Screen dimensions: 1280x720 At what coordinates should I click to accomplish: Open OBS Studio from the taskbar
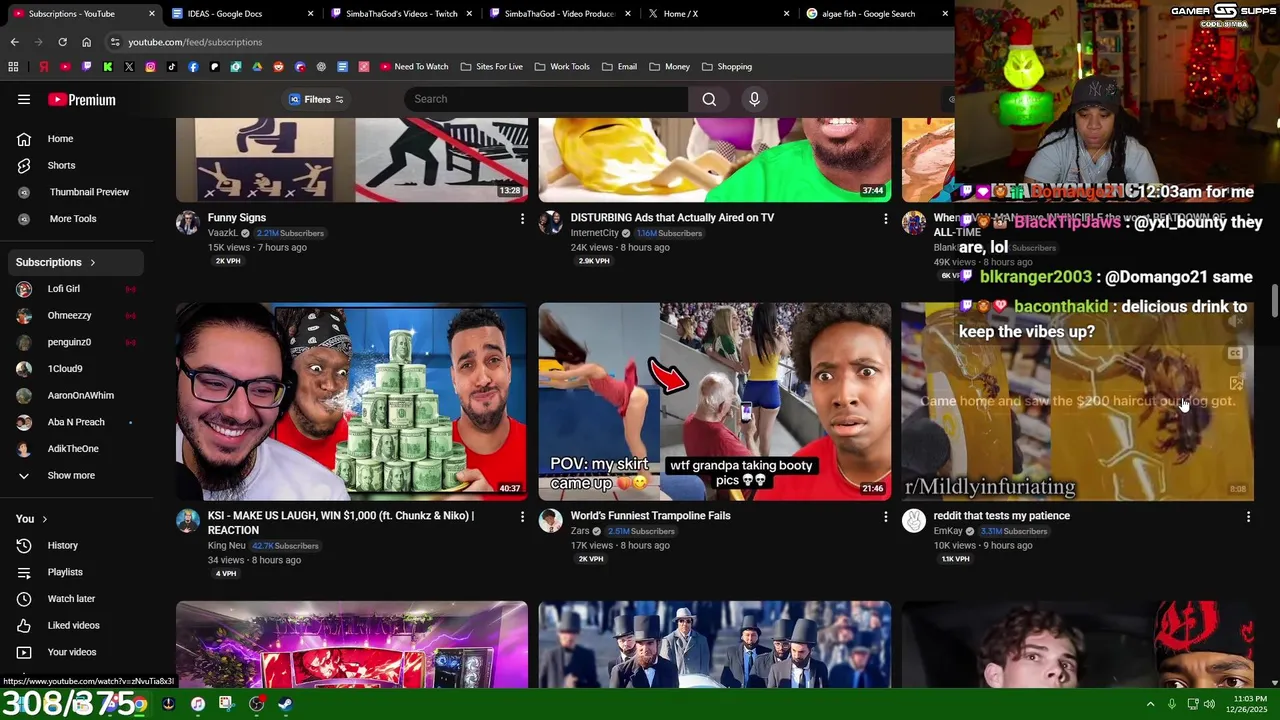(256, 704)
